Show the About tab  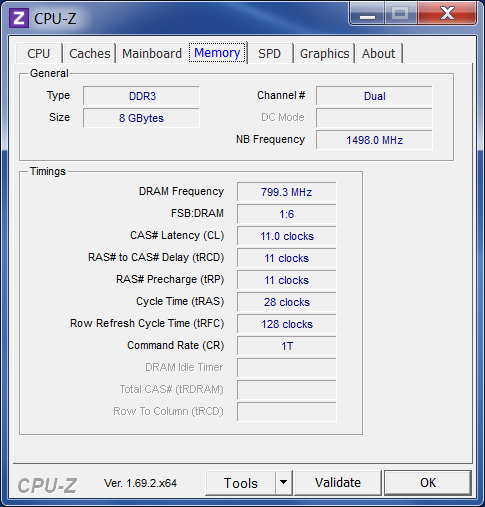pos(379,53)
